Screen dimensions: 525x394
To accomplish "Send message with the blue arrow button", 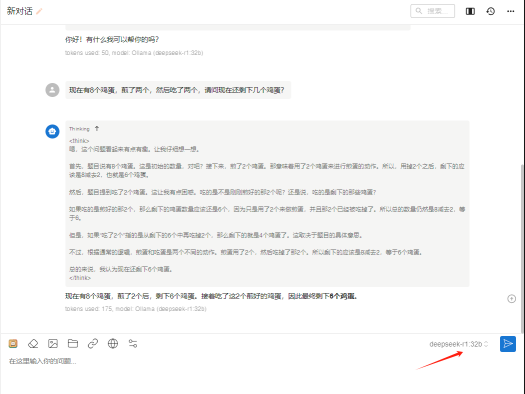I will coord(508,344).
